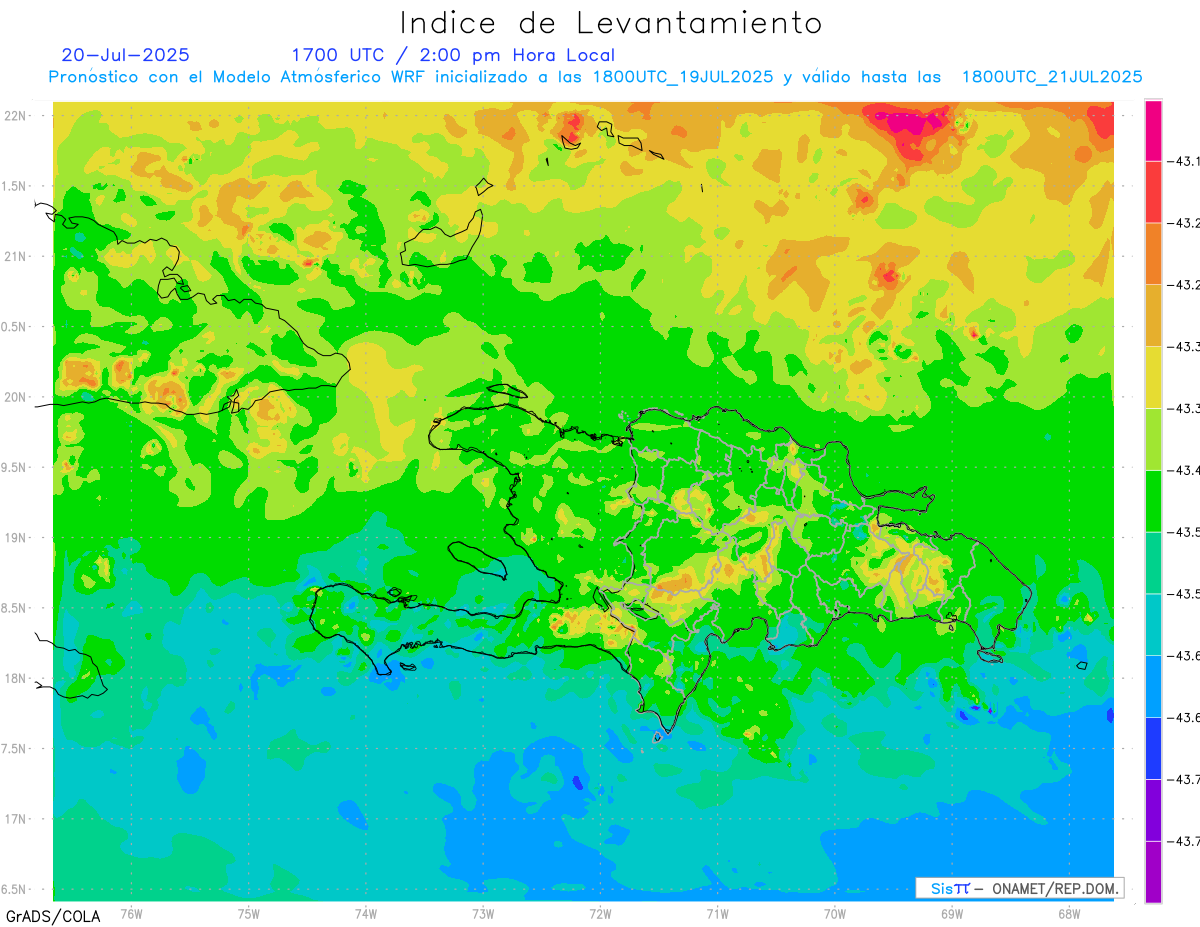Click the 'Indice de Levantamiento' map title

coord(611,23)
